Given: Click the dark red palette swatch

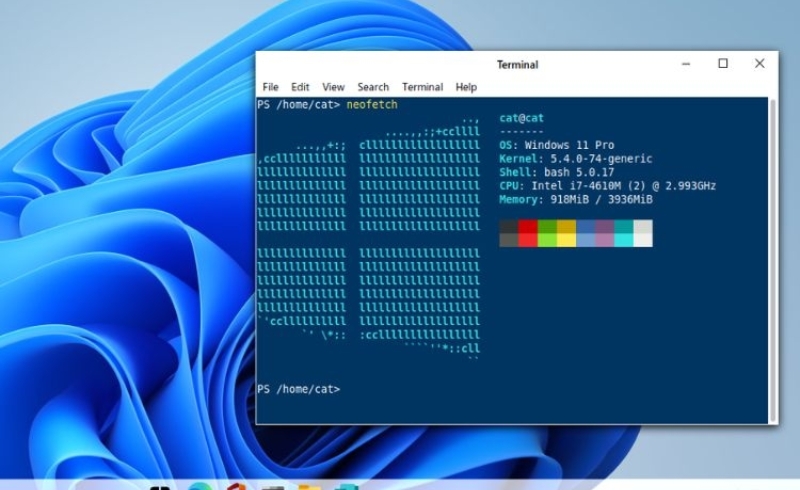Looking at the screenshot, I should click(x=528, y=227).
